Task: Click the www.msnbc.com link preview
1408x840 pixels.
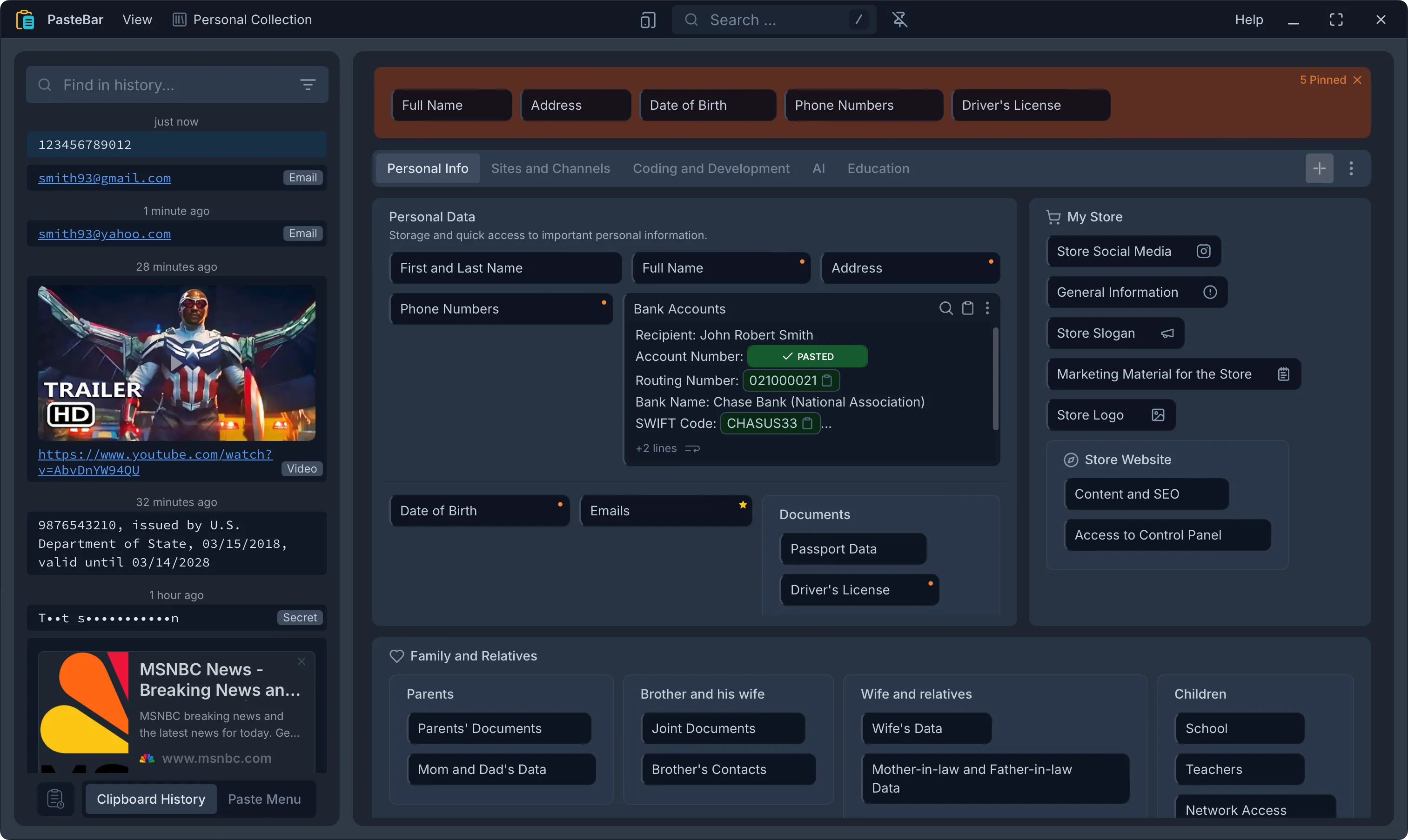Action: (x=216, y=759)
